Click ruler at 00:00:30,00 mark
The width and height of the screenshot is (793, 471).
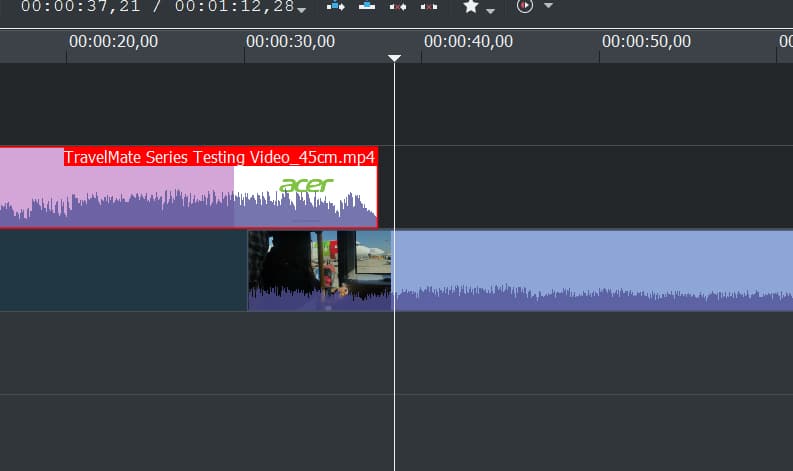coord(290,41)
